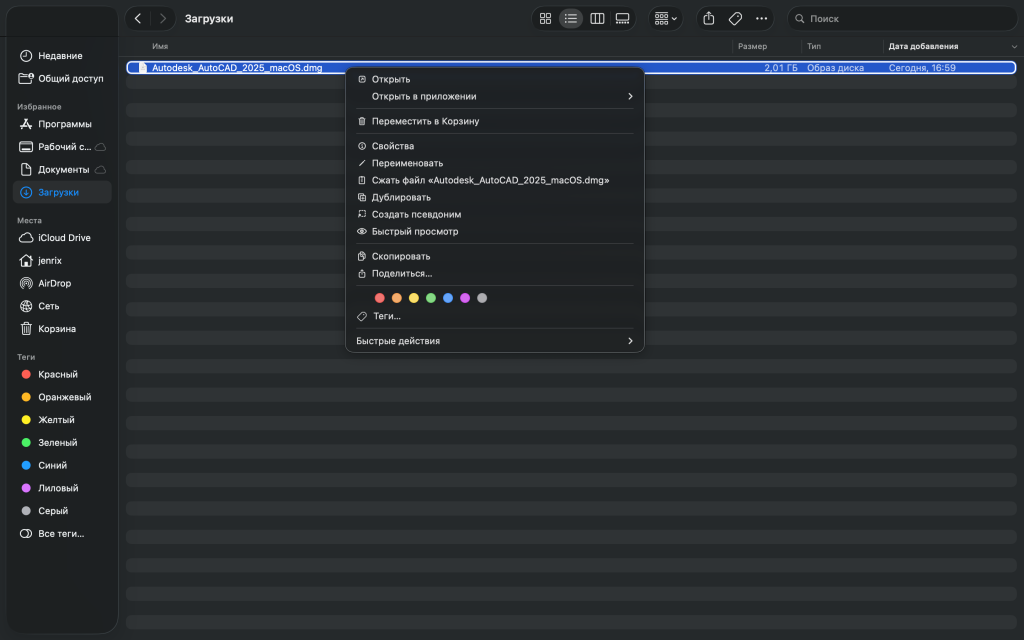Choose Сжать файл Autodesk_AutoCAD_2025_macOS.dmg
This screenshot has width=1024, height=640.
coord(494,180)
